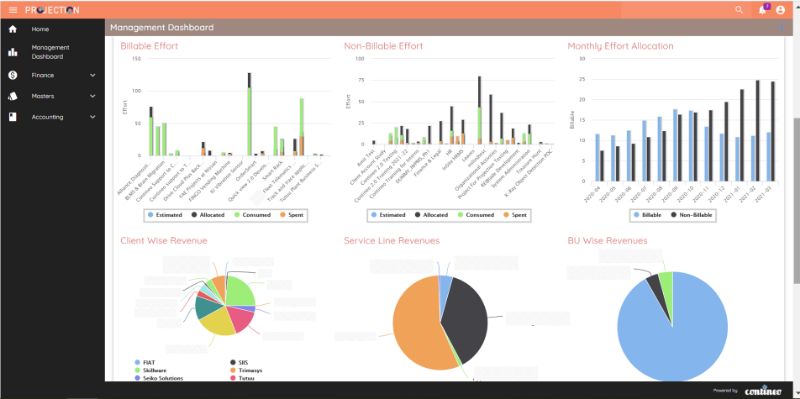The width and height of the screenshot is (800, 399).
Task: Click the Monthly Effort Allocation chart title
Action: pyautogui.click(x=620, y=46)
